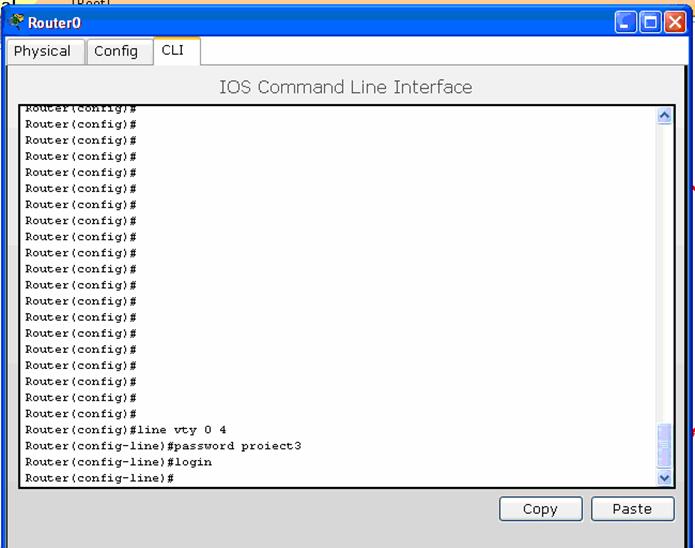Image resolution: width=695 pixels, height=548 pixels.
Task: Click the scrollbar down arrow in terminal
Action: pyautogui.click(x=665, y=478)
